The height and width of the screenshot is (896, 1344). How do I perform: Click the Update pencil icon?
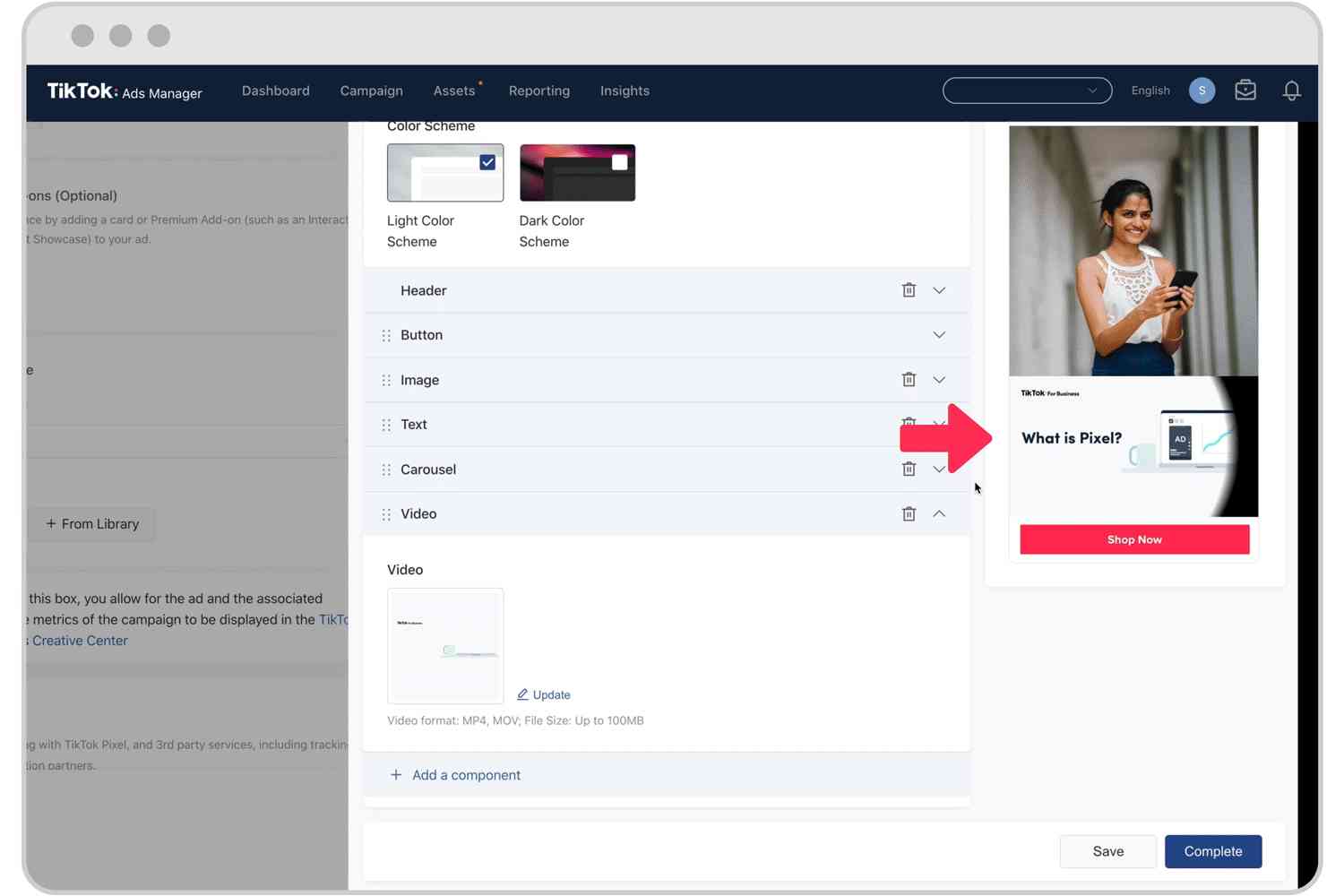coord(525,694)
